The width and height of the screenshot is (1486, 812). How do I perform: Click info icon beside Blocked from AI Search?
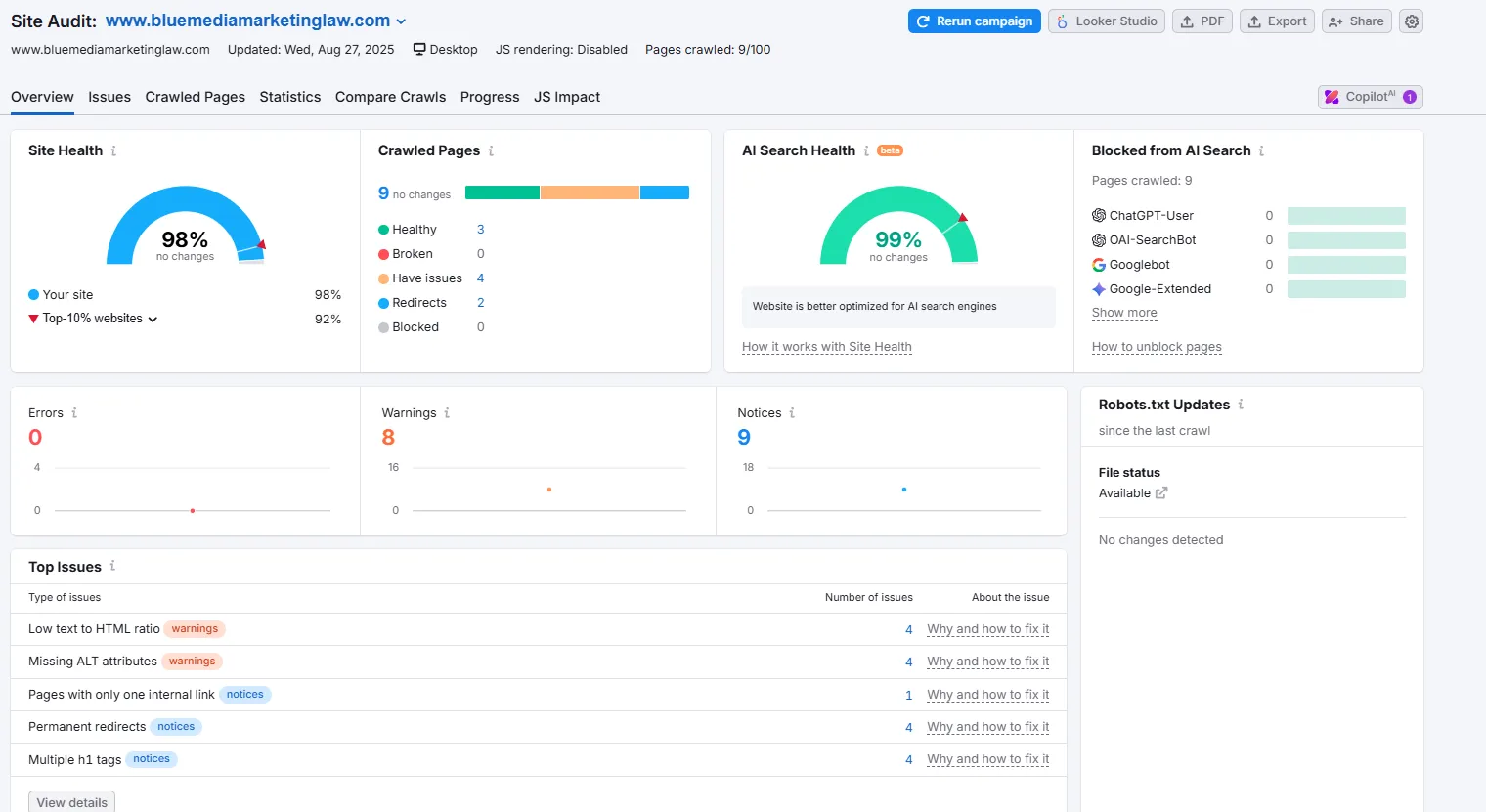pos(1261,150)
